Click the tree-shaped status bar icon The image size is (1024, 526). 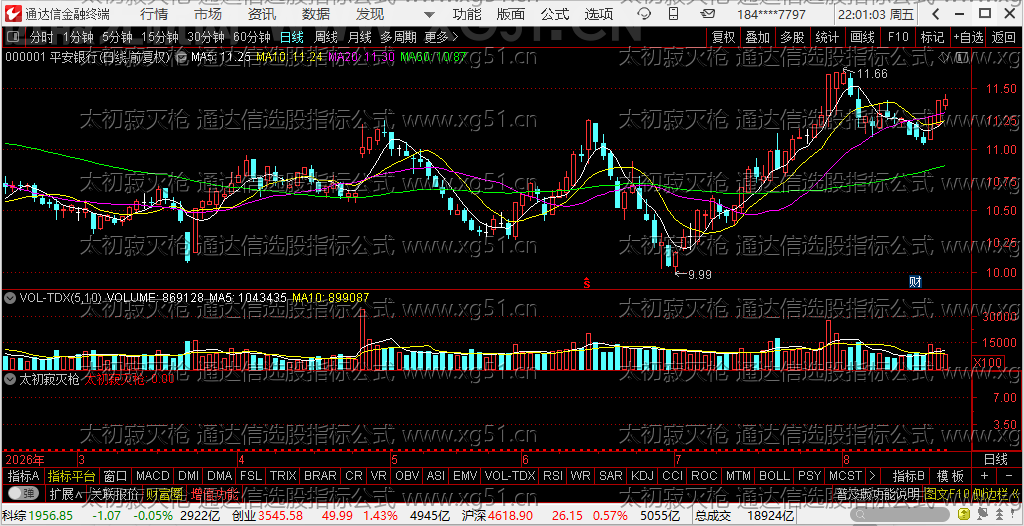click(999, 515)
